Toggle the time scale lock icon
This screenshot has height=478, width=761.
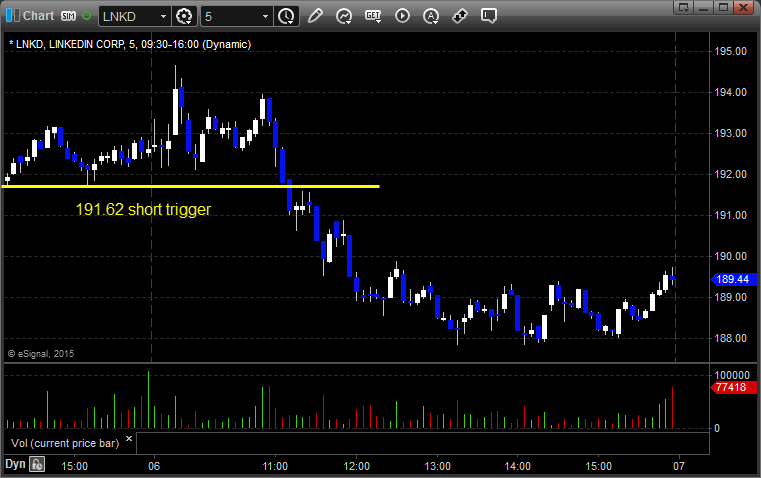pos(37,464)
